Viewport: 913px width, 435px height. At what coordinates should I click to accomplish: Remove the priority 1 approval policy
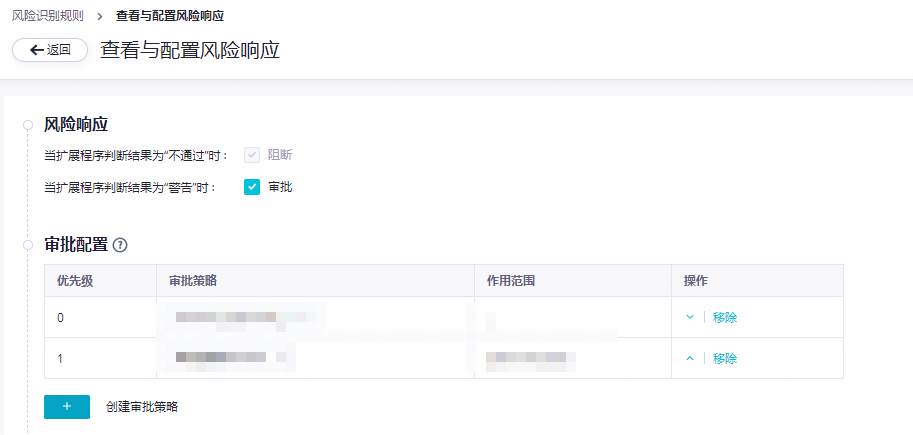(725, 358)
